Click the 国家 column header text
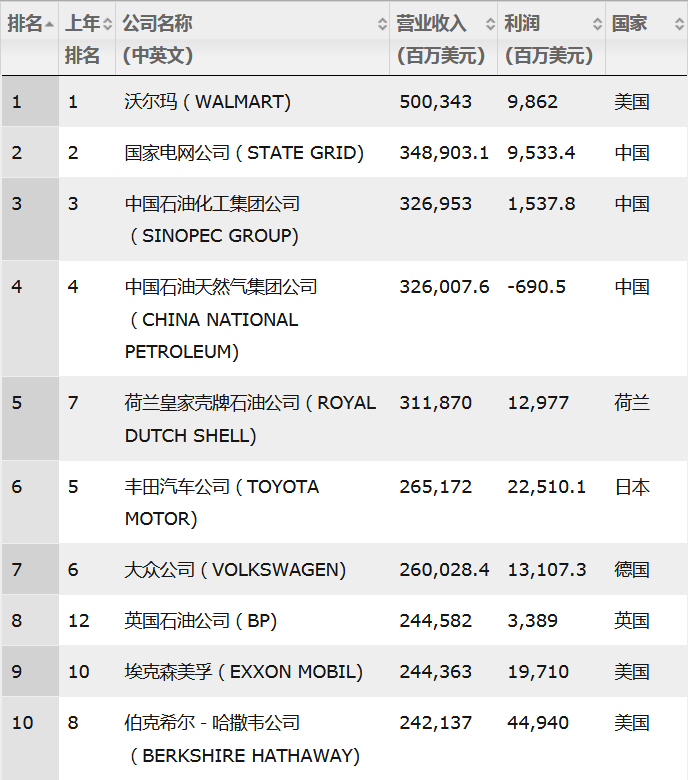Image resolution: width=689 pixels, height=780 pixels. pyautogui.click(x=630, y=24)
